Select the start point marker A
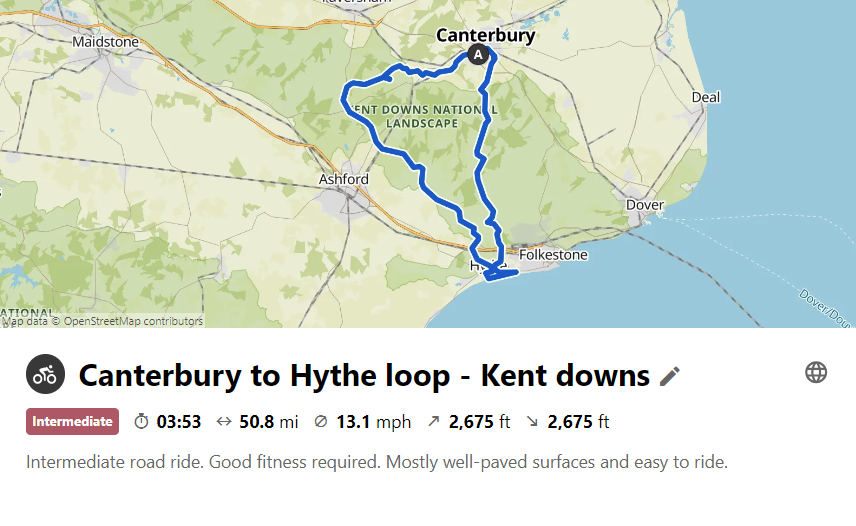 (478, 54)
